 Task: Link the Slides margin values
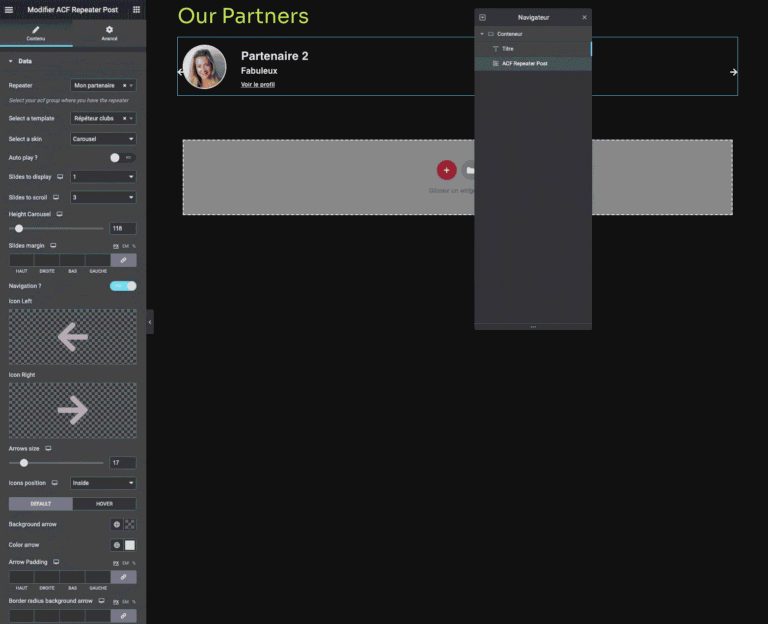(x=123, y=260)
